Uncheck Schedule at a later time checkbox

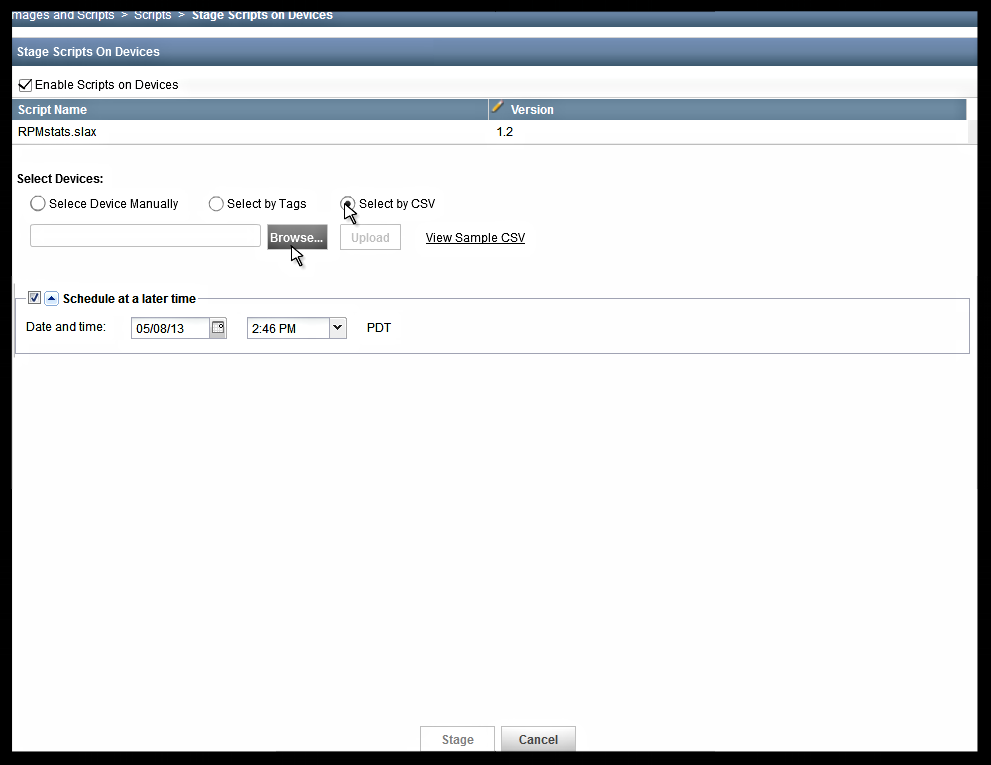35,298
